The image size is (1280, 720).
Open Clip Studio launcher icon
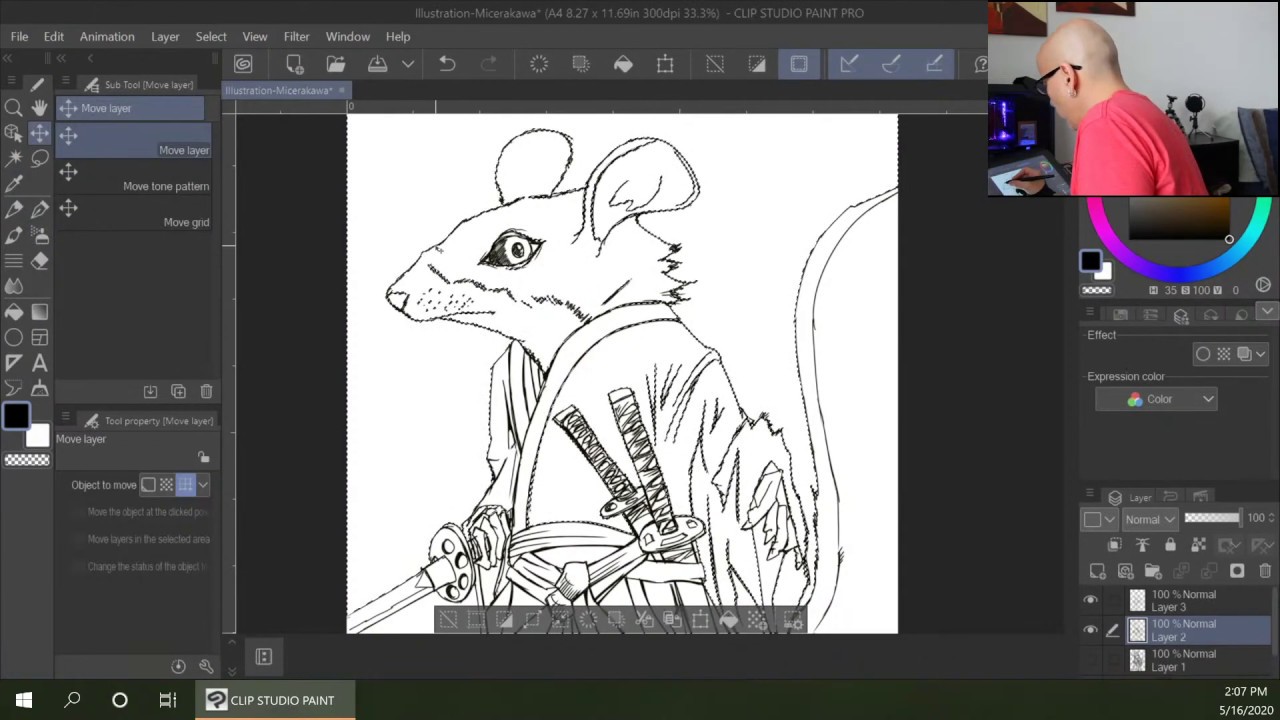pyautogui.click(x=243, y=64)
